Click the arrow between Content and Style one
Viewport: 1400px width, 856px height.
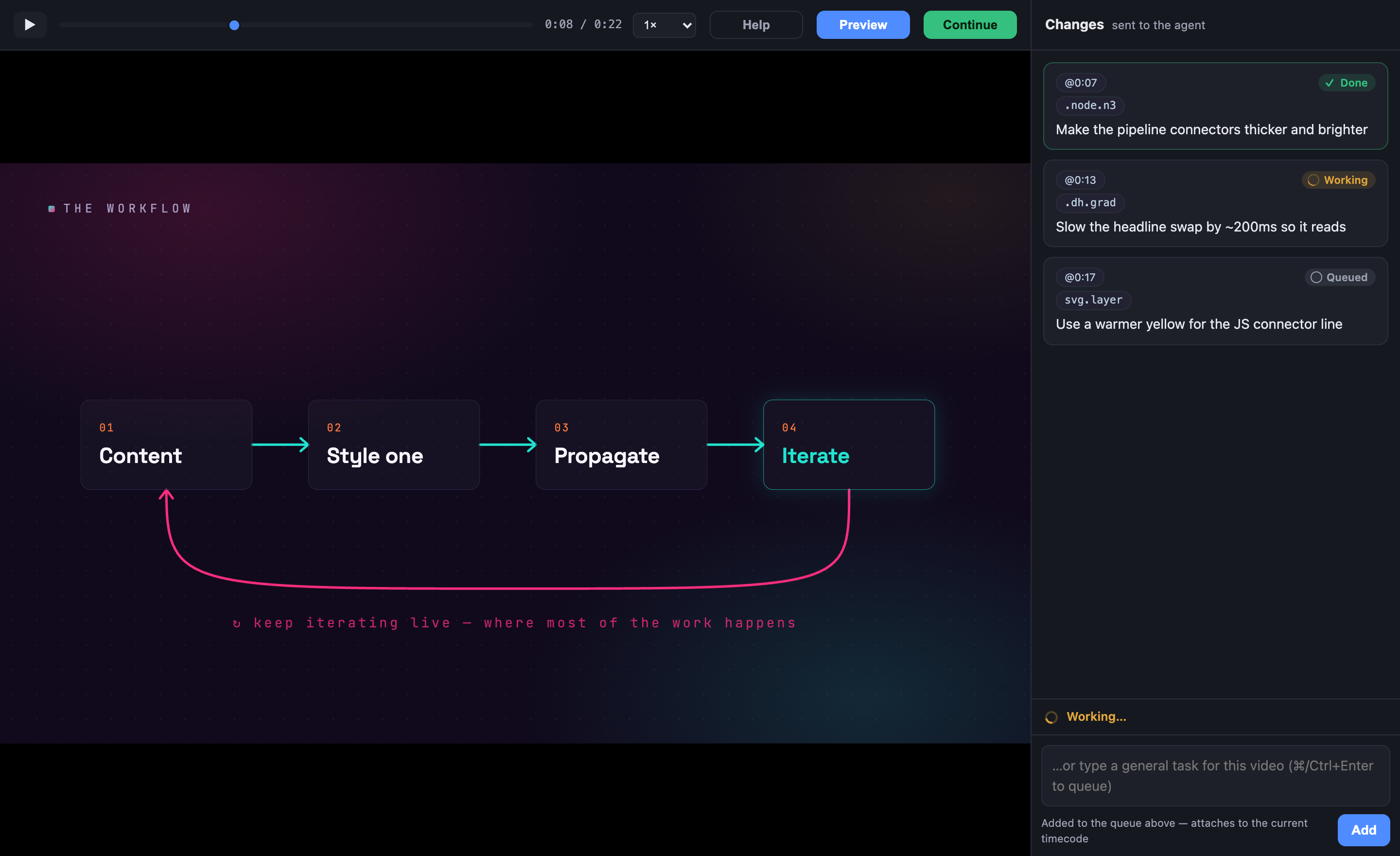pos(280,444)
